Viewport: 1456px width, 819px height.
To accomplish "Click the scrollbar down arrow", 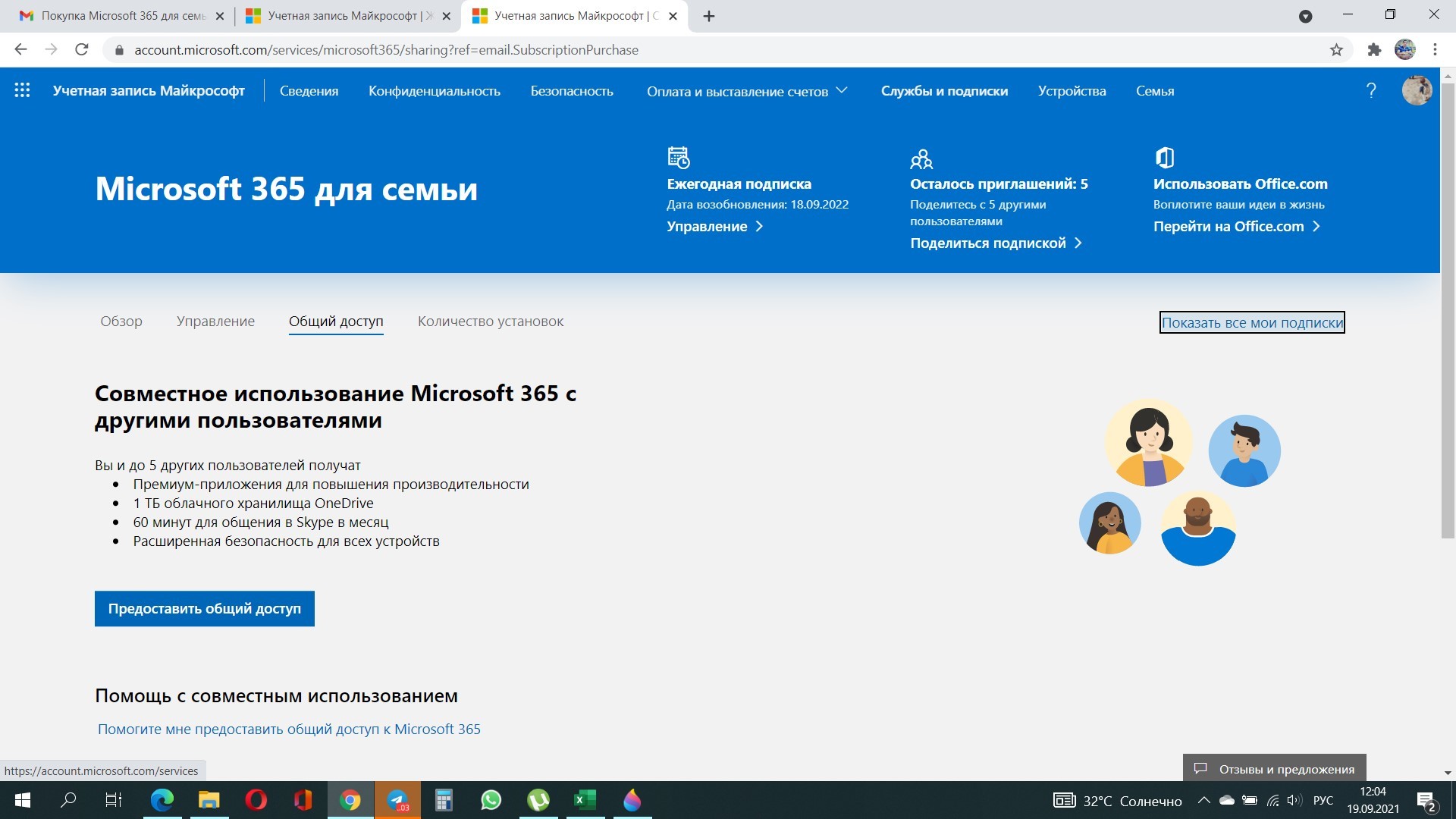I will (x=1448, y=773).
